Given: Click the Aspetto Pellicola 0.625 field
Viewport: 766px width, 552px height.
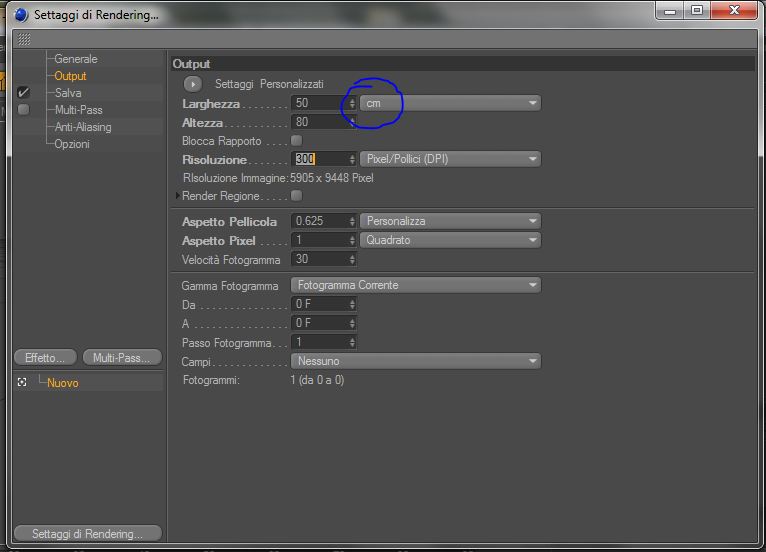Looking at the screenshot, I should click(x=319, y=221).
